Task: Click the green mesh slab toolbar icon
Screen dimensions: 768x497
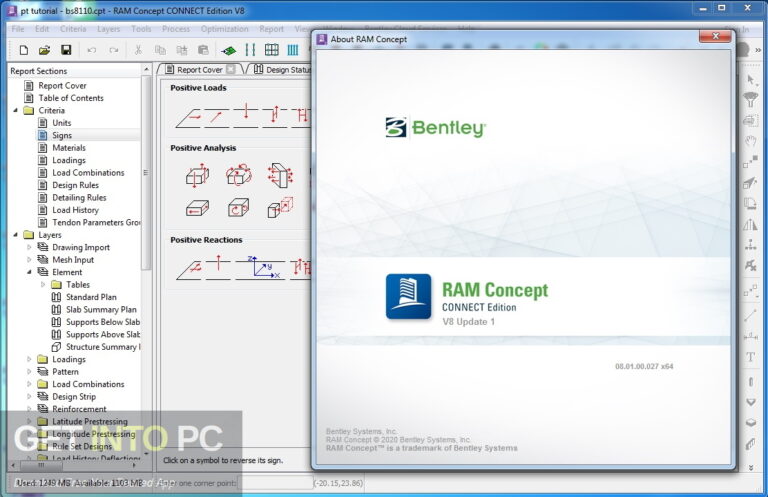Action: (x=228, y=50)
